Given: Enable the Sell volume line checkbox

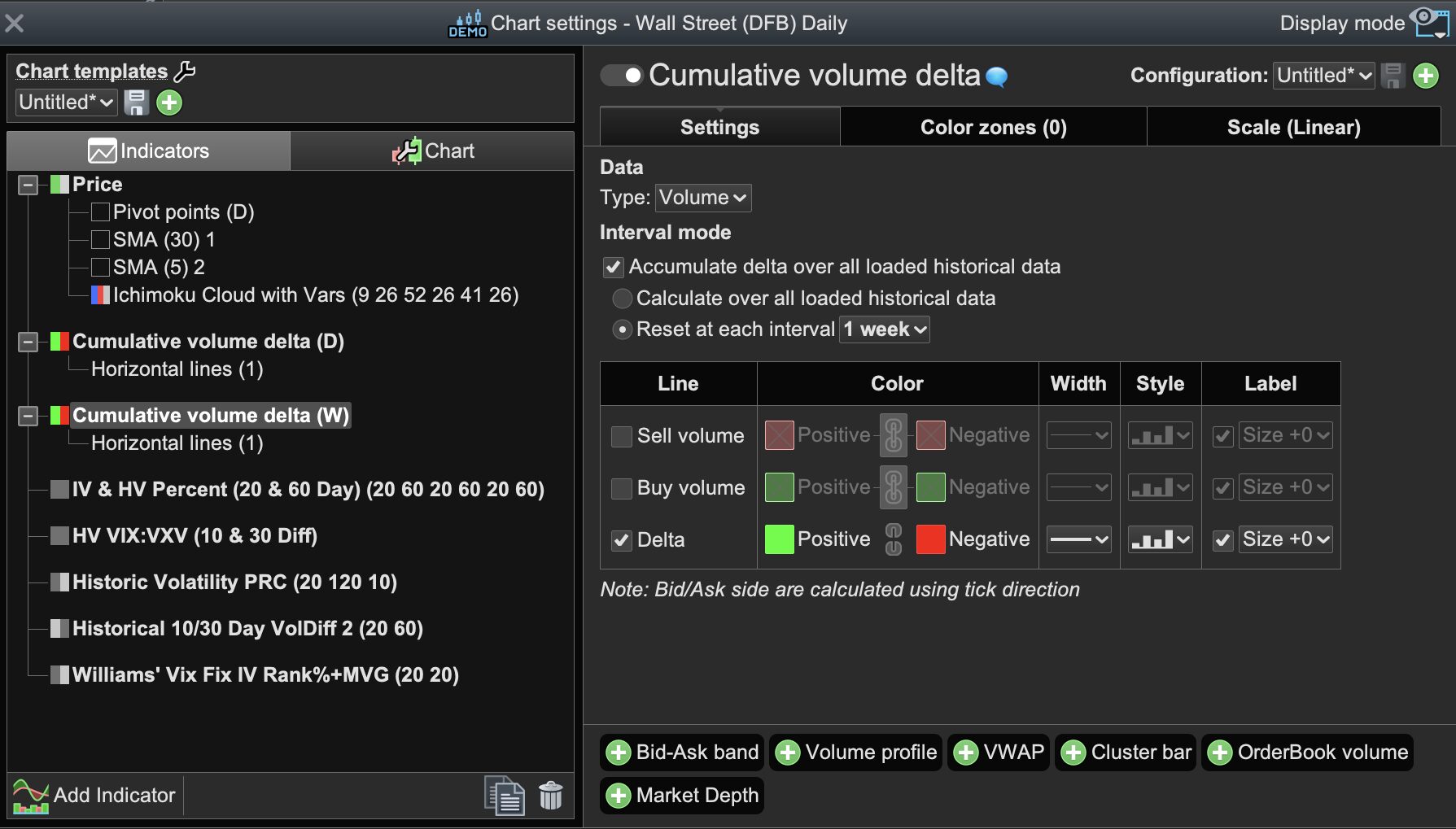Looking at the screenshot, I should [x=622, y=436].
